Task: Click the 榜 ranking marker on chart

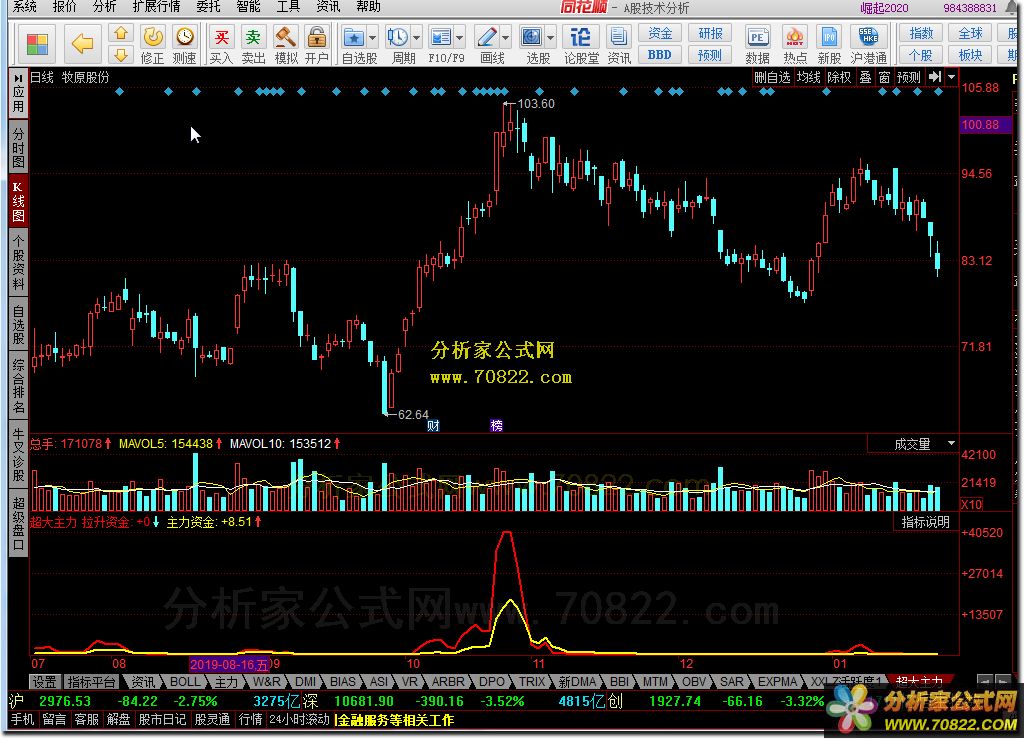Action: coord(497,426)
